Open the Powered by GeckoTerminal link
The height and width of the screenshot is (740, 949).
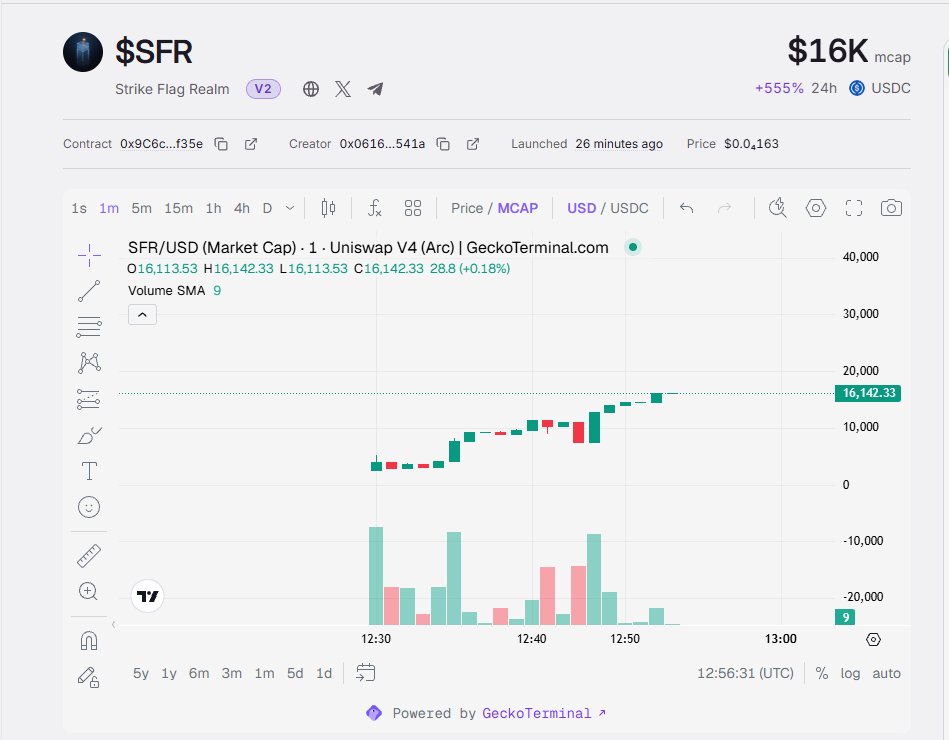[x=544, y=713]
